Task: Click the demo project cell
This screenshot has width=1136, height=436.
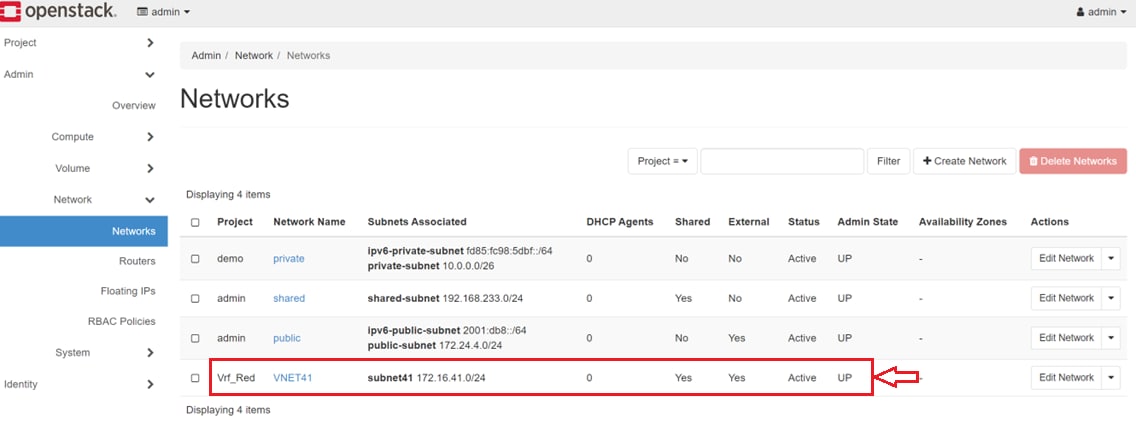Action: (230, 259)
